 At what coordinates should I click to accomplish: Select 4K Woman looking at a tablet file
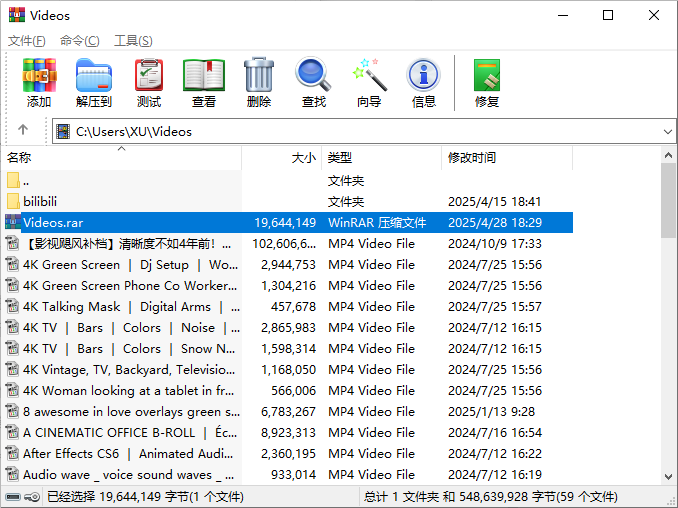click(x=287, y=390)
